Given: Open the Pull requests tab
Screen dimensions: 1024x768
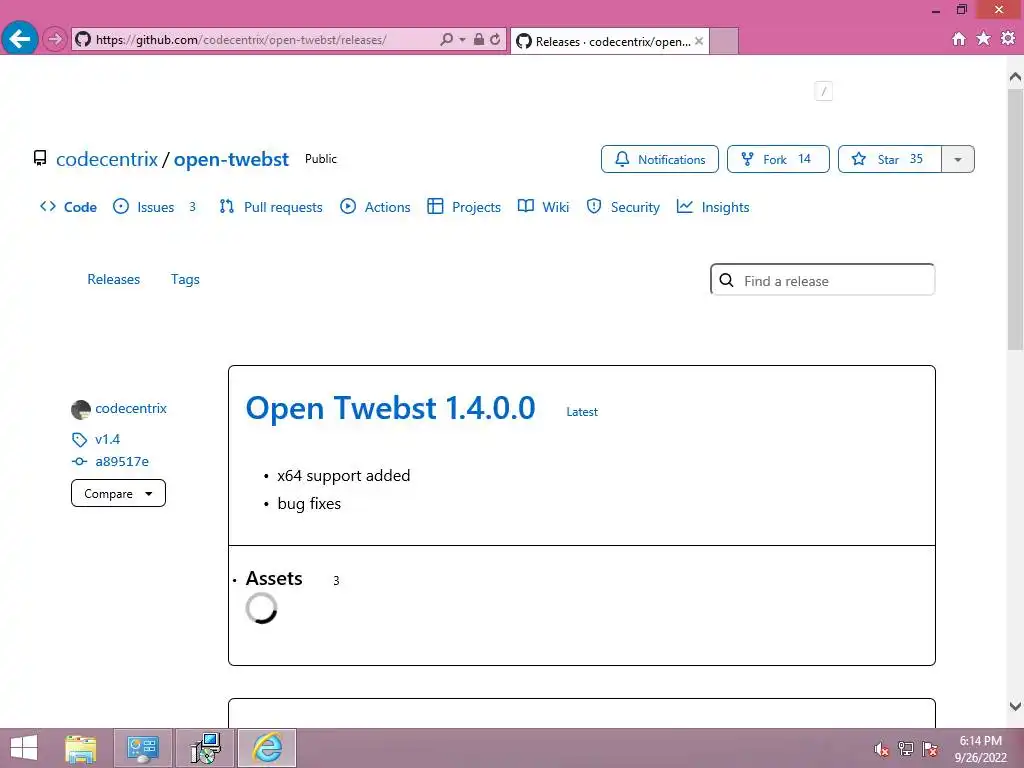Looking at the screenshot, I should tap(271, 207).
